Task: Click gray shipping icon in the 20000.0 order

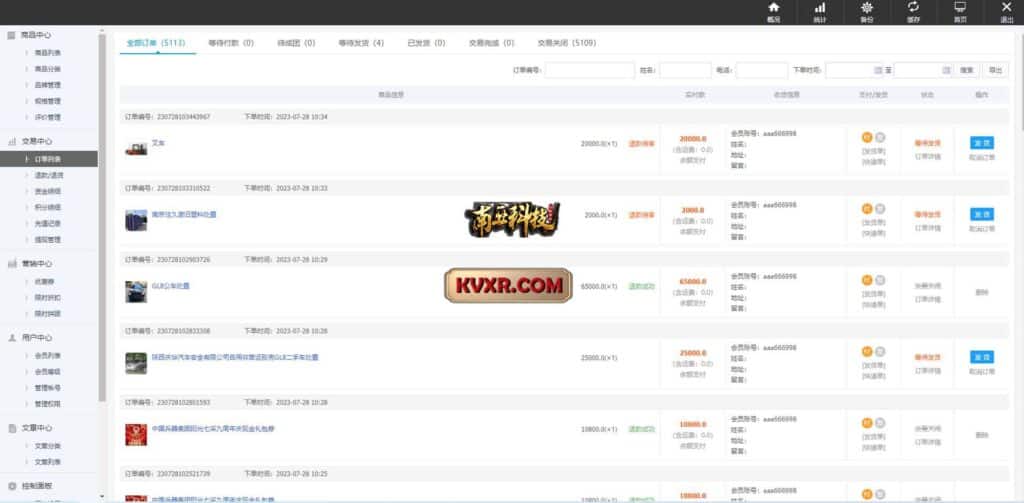Action: coord(880,137)
